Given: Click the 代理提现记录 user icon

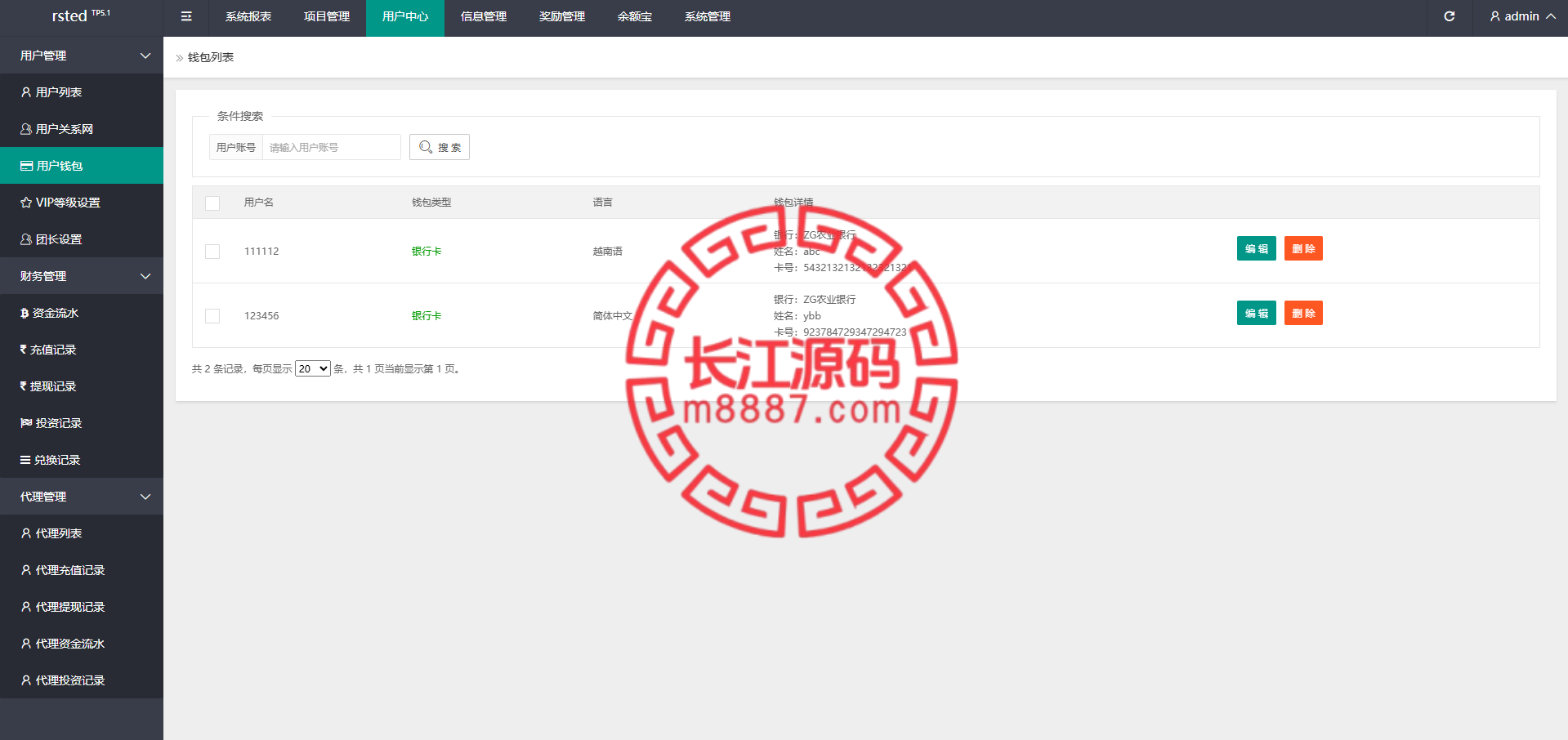Looking at the screenshot, I should click(x=26, y=607).
